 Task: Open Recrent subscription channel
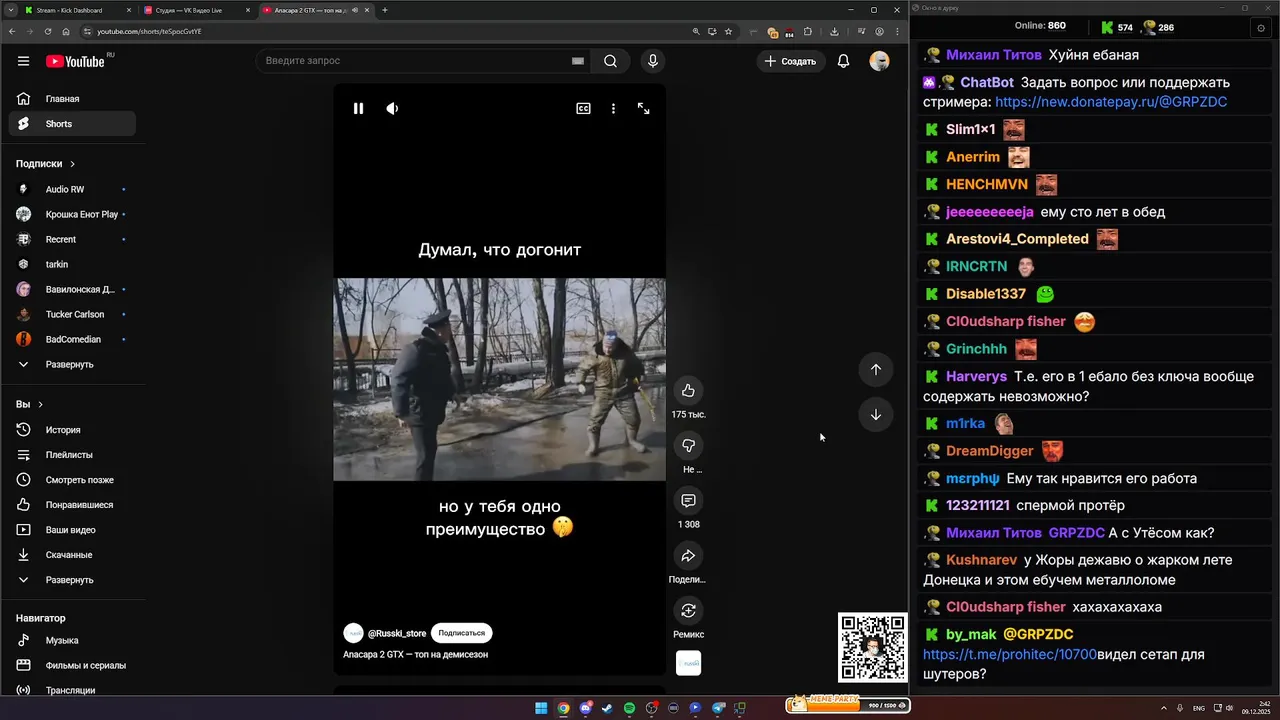pyautogui.click(x=72, y=239)
